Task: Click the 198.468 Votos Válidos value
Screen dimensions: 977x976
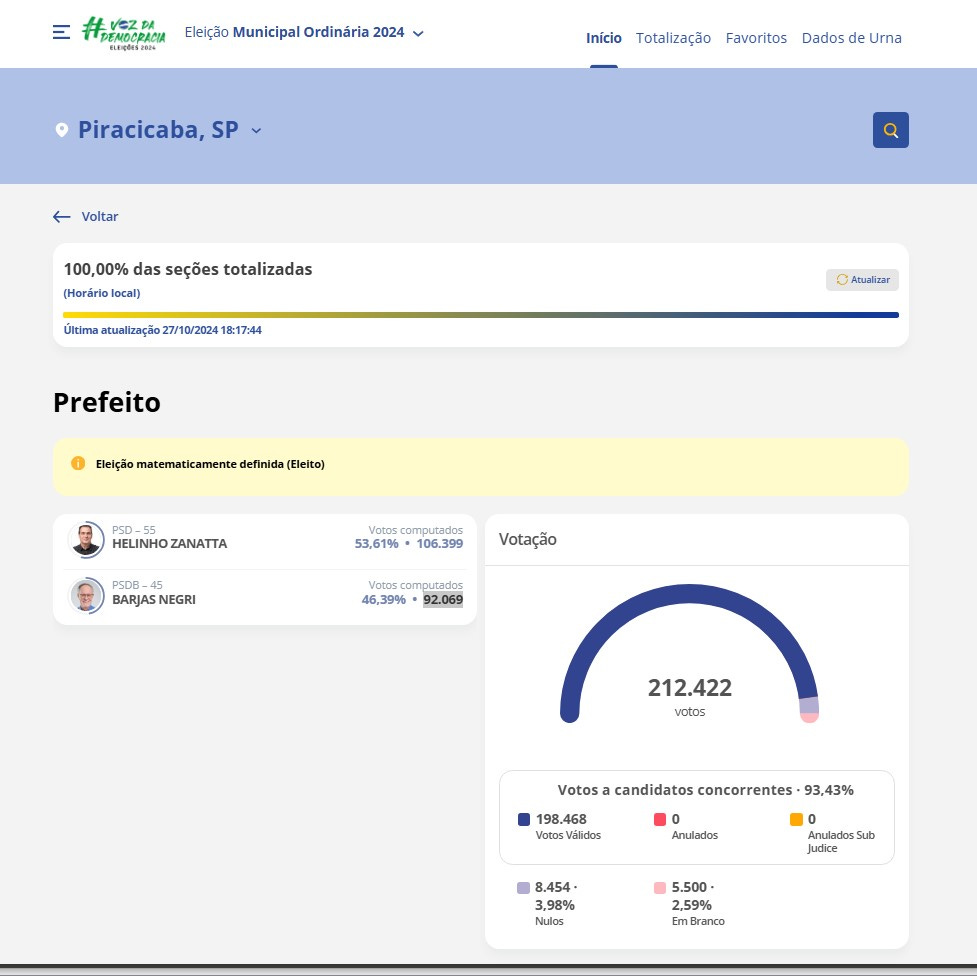Action: 561,819
